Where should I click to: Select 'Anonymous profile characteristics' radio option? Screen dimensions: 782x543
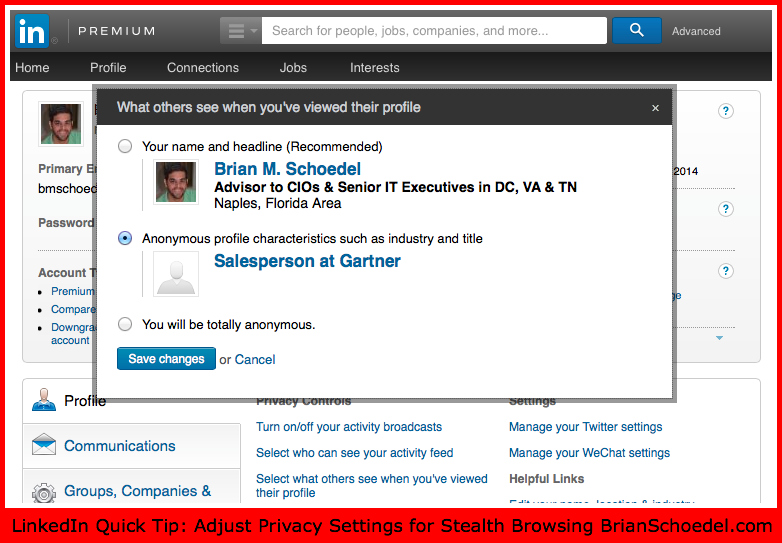click(125, 238)
